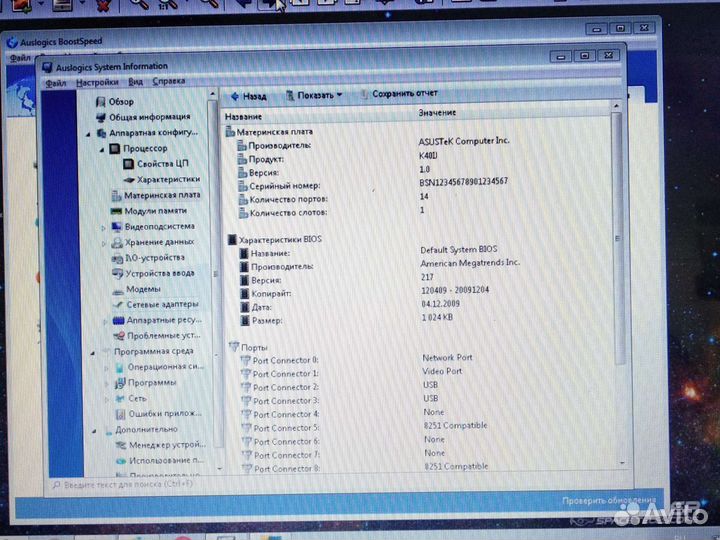Expand the Операционная система node
This screenshot has width=720, height=540.
tap(106, 369)
